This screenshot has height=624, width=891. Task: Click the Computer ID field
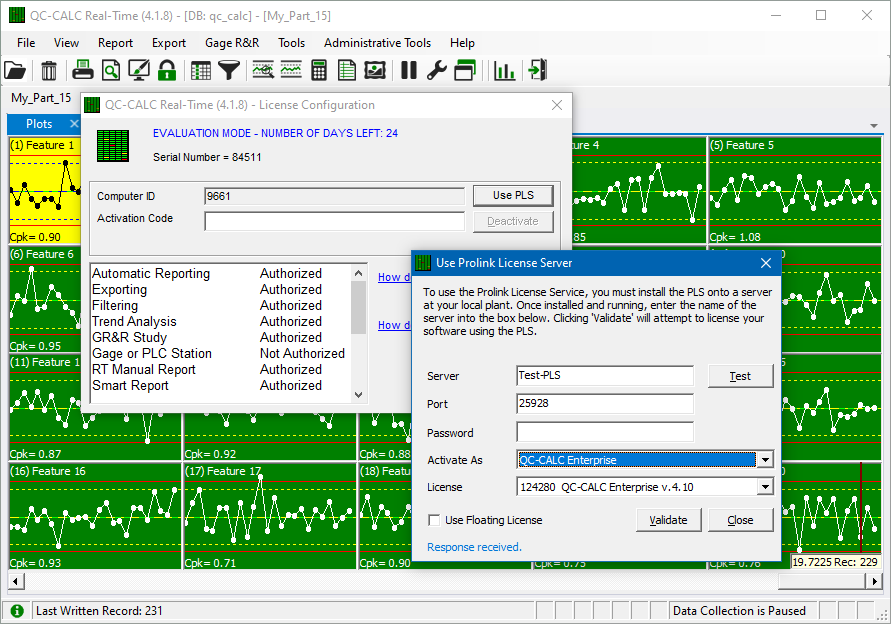[335, 196]
